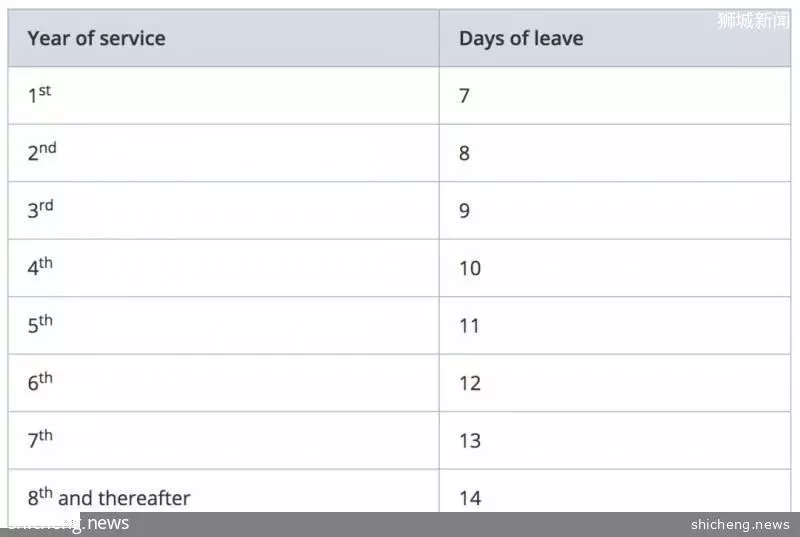Click the cell showing 11 days of leave

615,325
